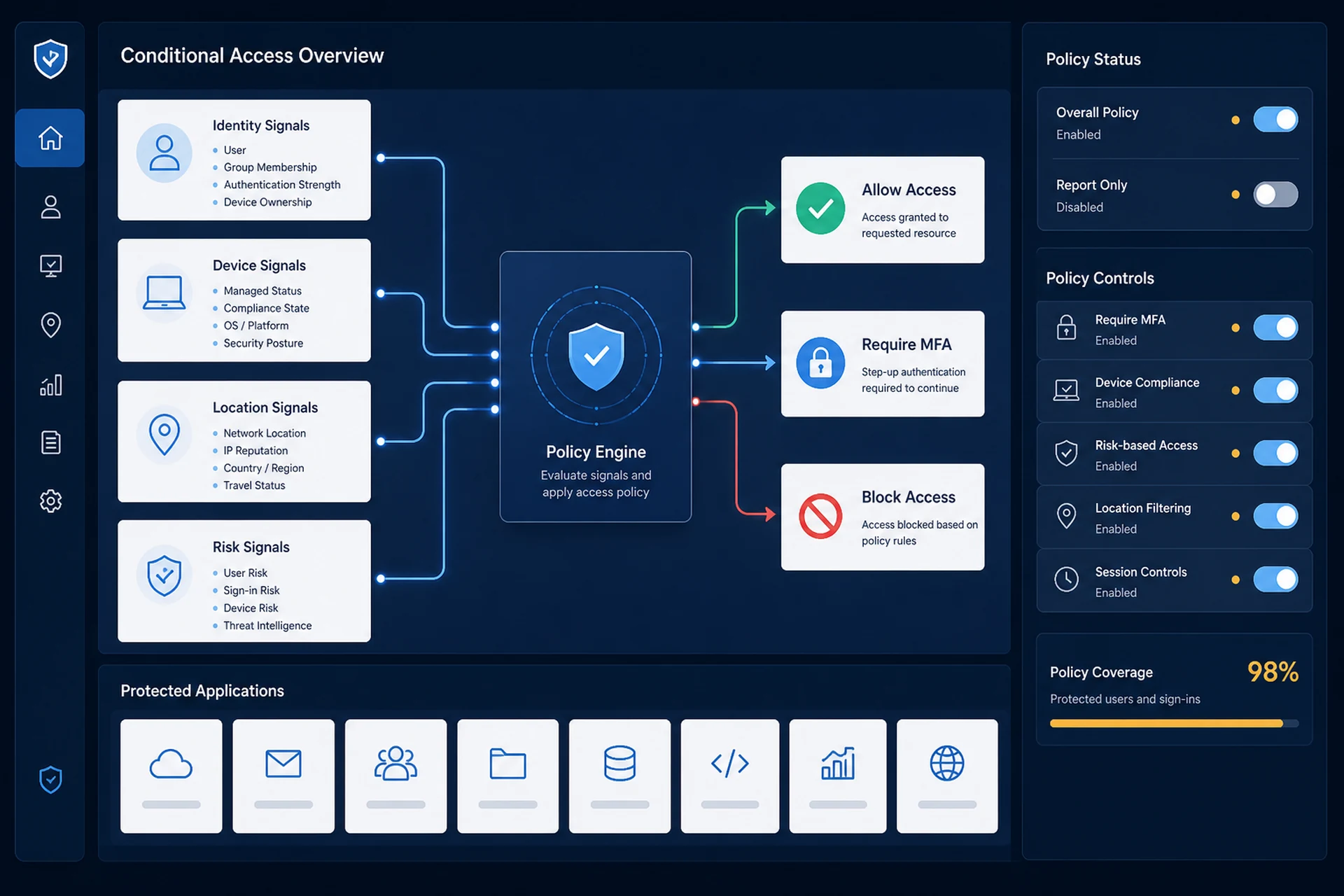Click the blue Require MFA lock icon
Image resolution: width=1344 pixels, height=896 pixels.
820,363
